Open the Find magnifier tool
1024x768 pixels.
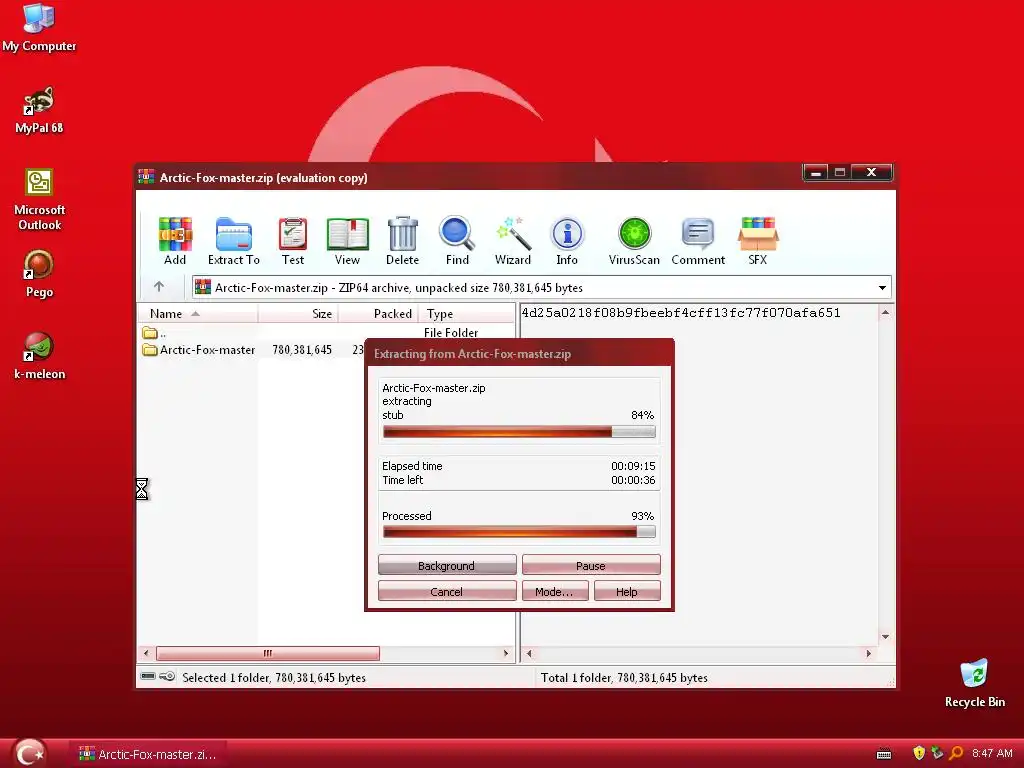coord(457,241)
